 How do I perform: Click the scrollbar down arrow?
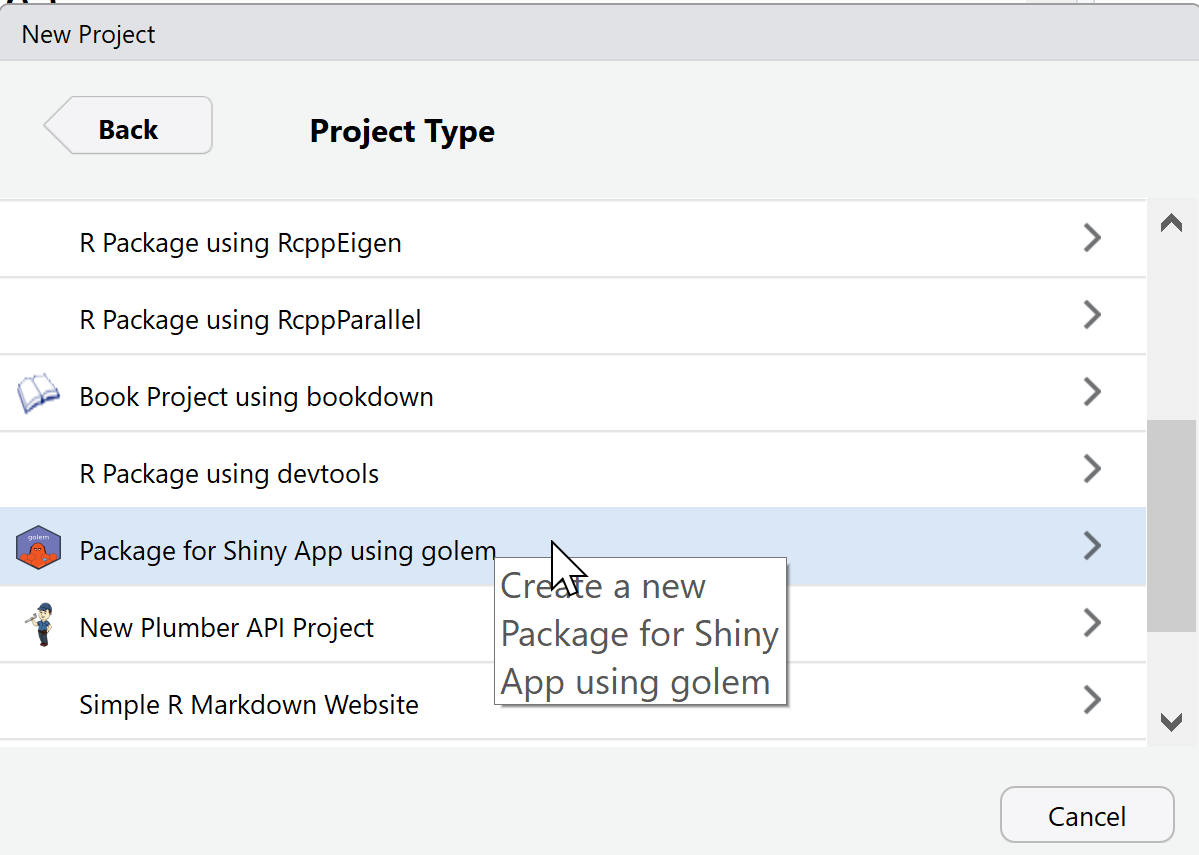1171,722
